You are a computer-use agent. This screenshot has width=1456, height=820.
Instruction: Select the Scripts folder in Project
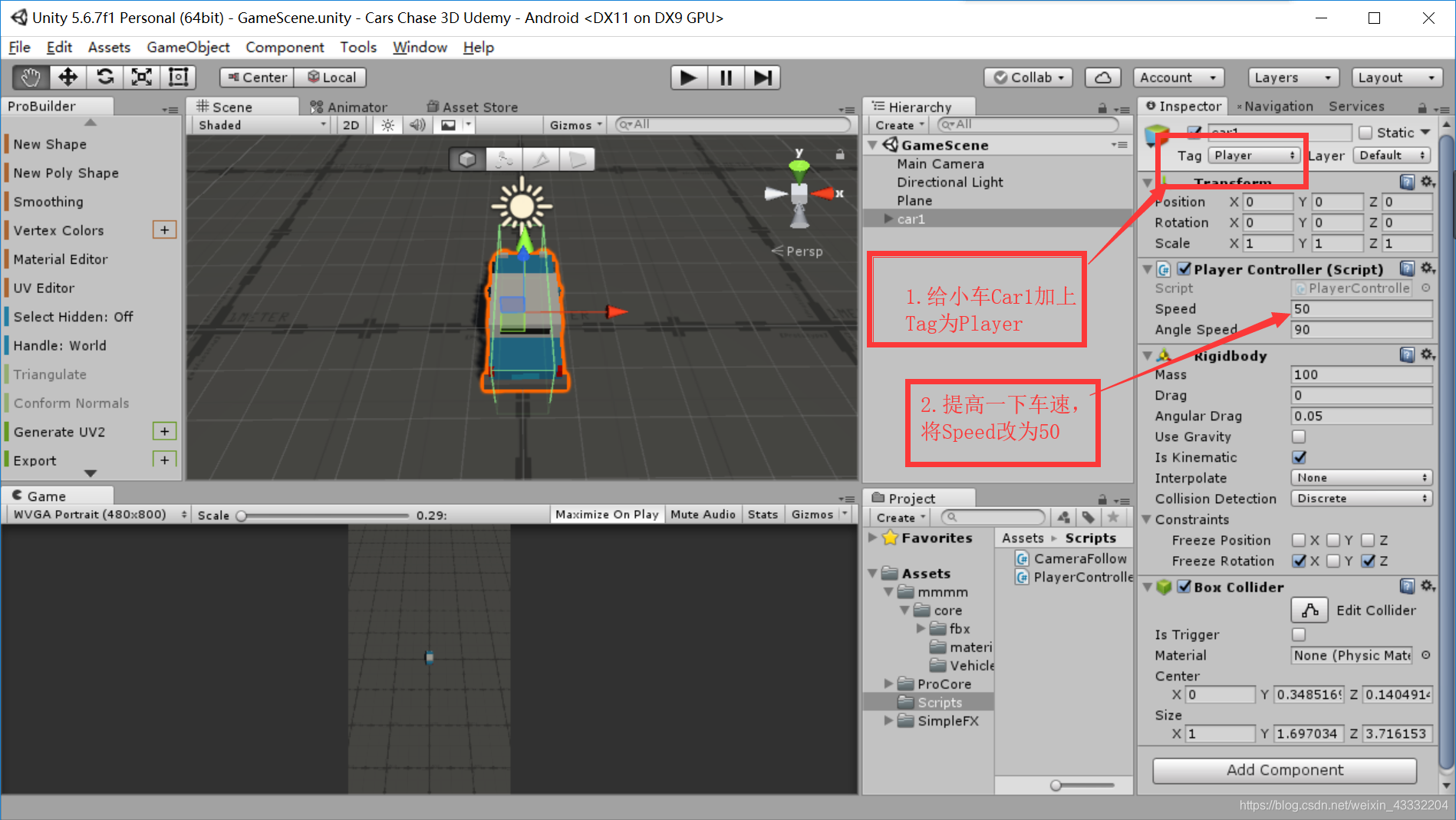(x=928, y=703)
